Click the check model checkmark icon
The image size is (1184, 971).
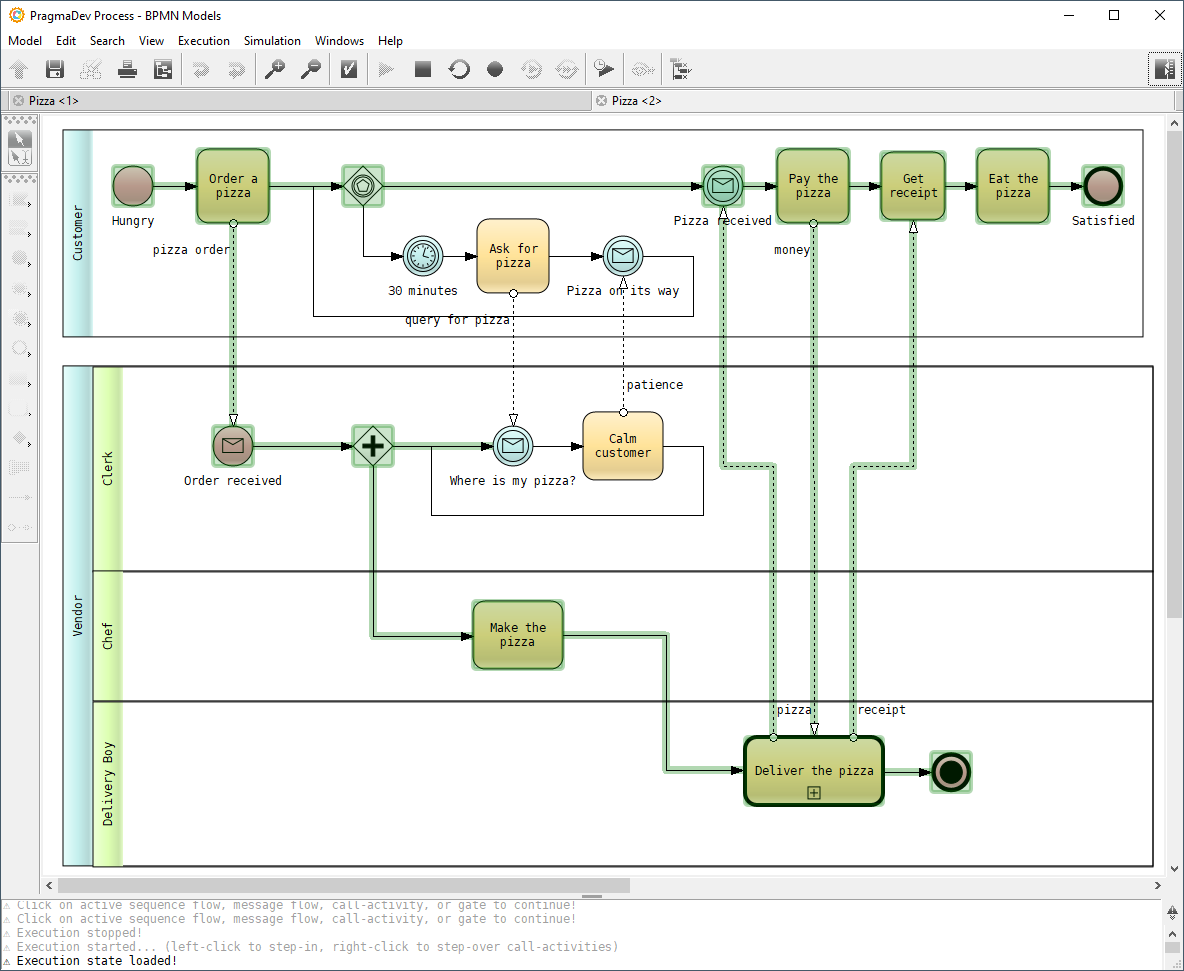(349, 69)
